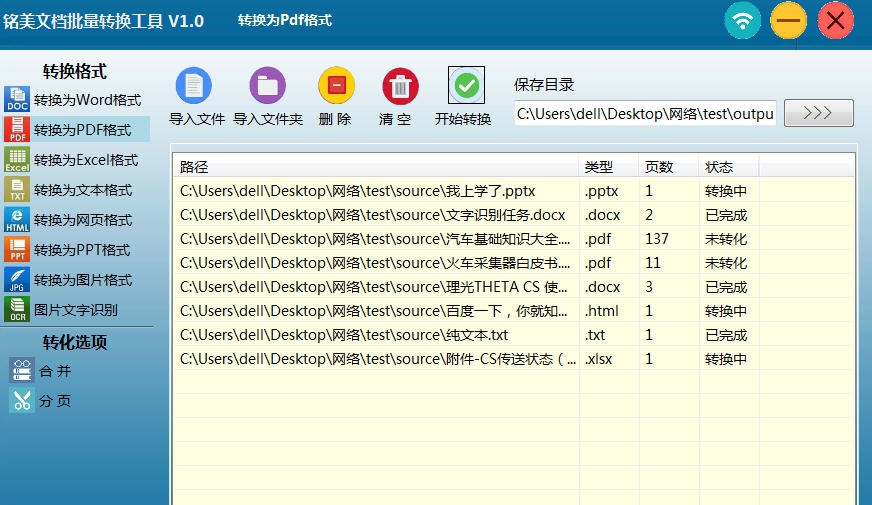
Task: Click the Import Folder (导入文件夹) icon
Action: [267, 86]
